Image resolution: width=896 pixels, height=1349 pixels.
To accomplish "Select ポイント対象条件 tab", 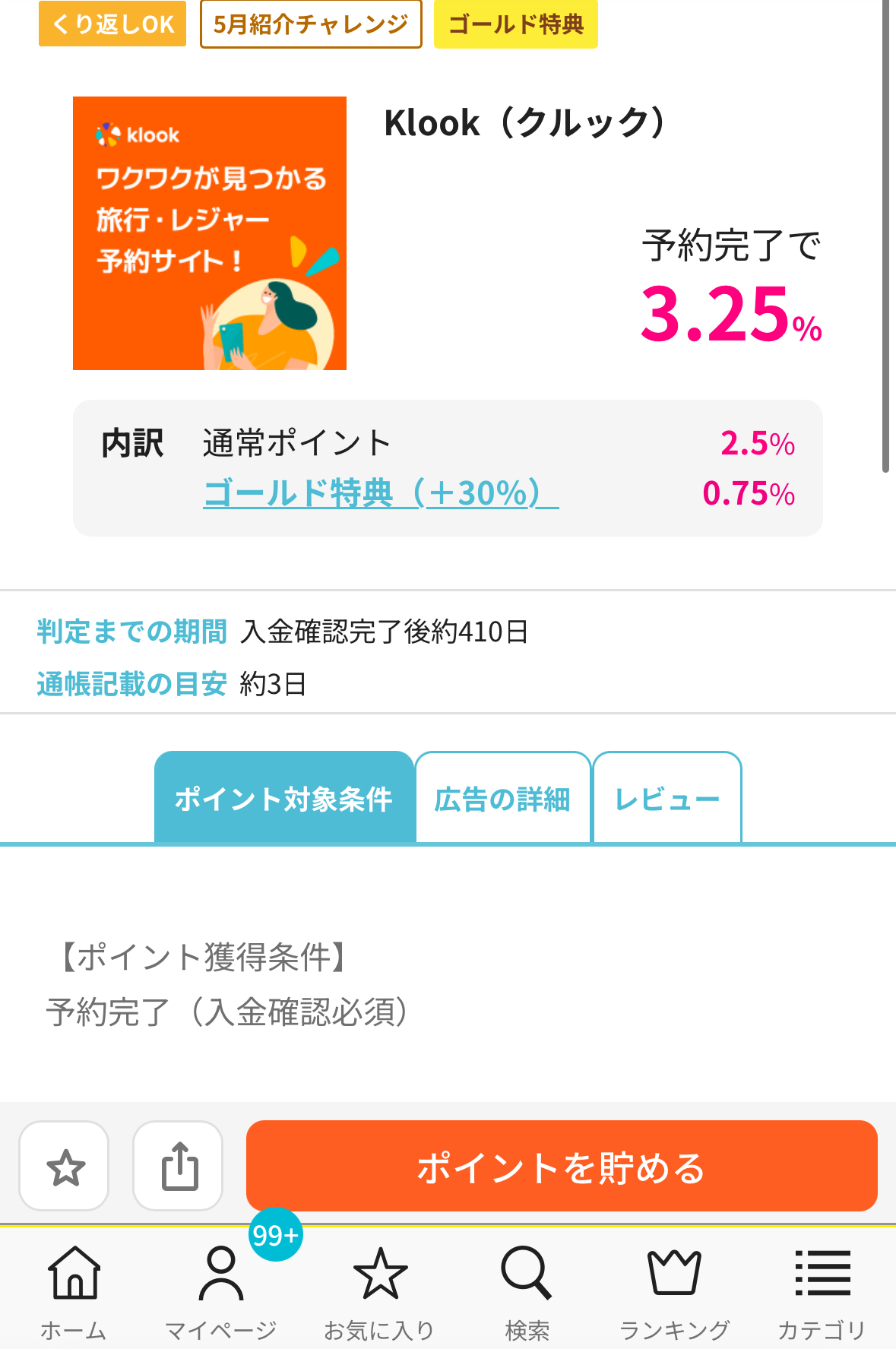I will click(x=284, y=798).
